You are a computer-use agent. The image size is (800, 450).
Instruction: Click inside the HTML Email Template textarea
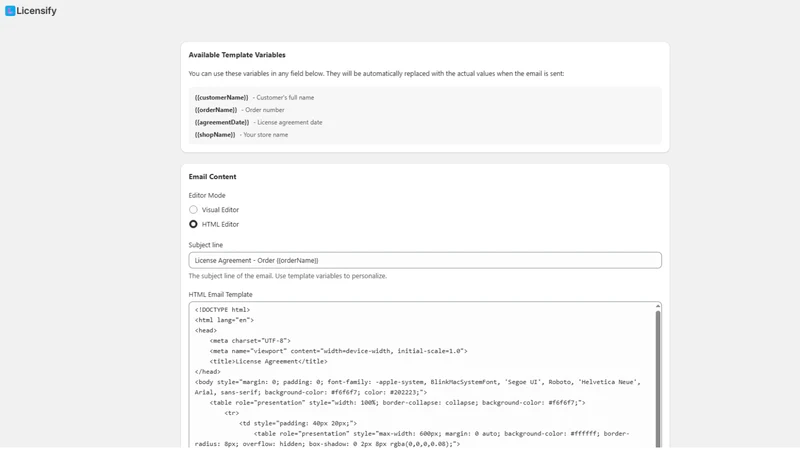[x=421, y=375]
